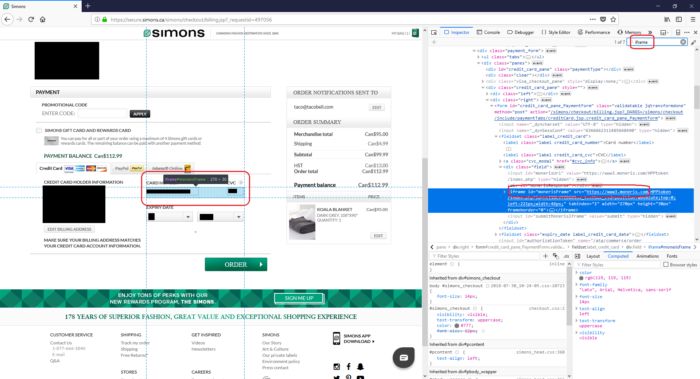Switch to the Console tab
This screenshot has height=379, width=700.
(x=488, y=32)
